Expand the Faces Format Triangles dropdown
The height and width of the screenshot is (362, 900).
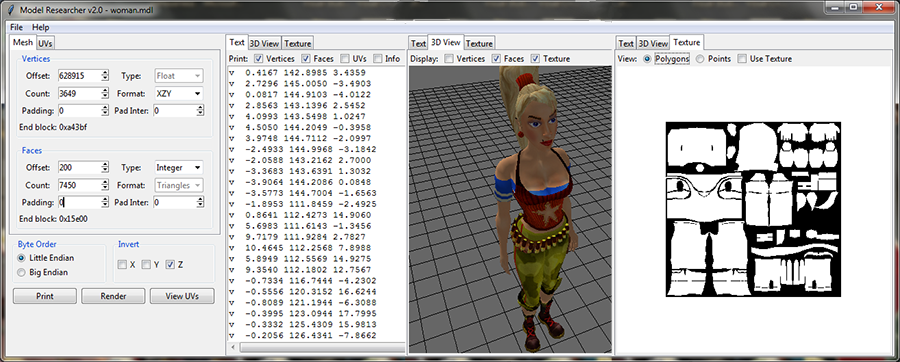tap(179, 185)
